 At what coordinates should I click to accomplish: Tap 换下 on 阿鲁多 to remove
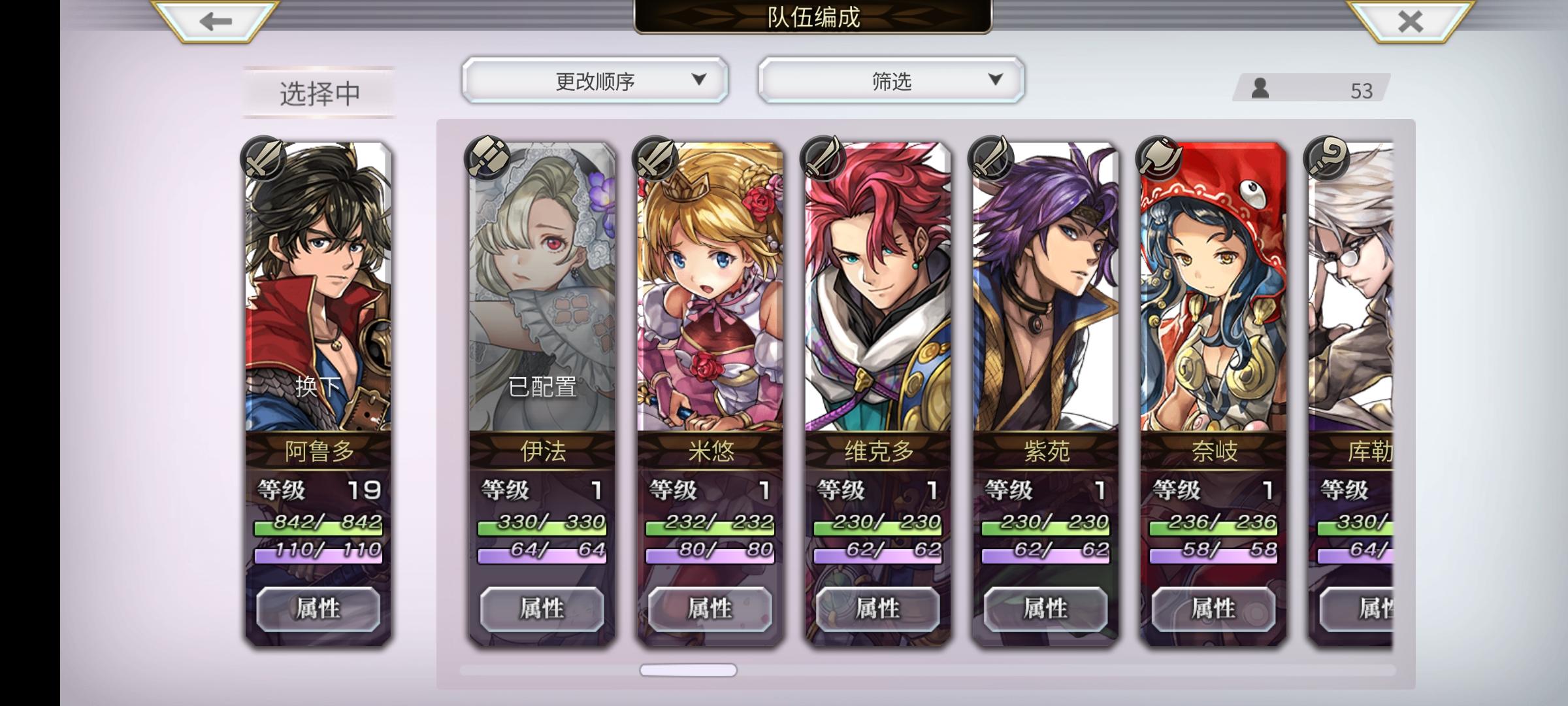[x=318, y=386]
